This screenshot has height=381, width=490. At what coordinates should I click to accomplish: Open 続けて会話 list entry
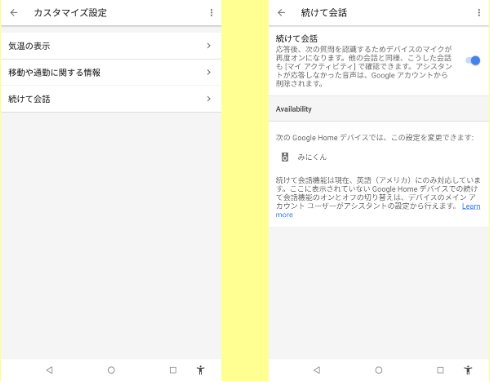pos(111,99)
